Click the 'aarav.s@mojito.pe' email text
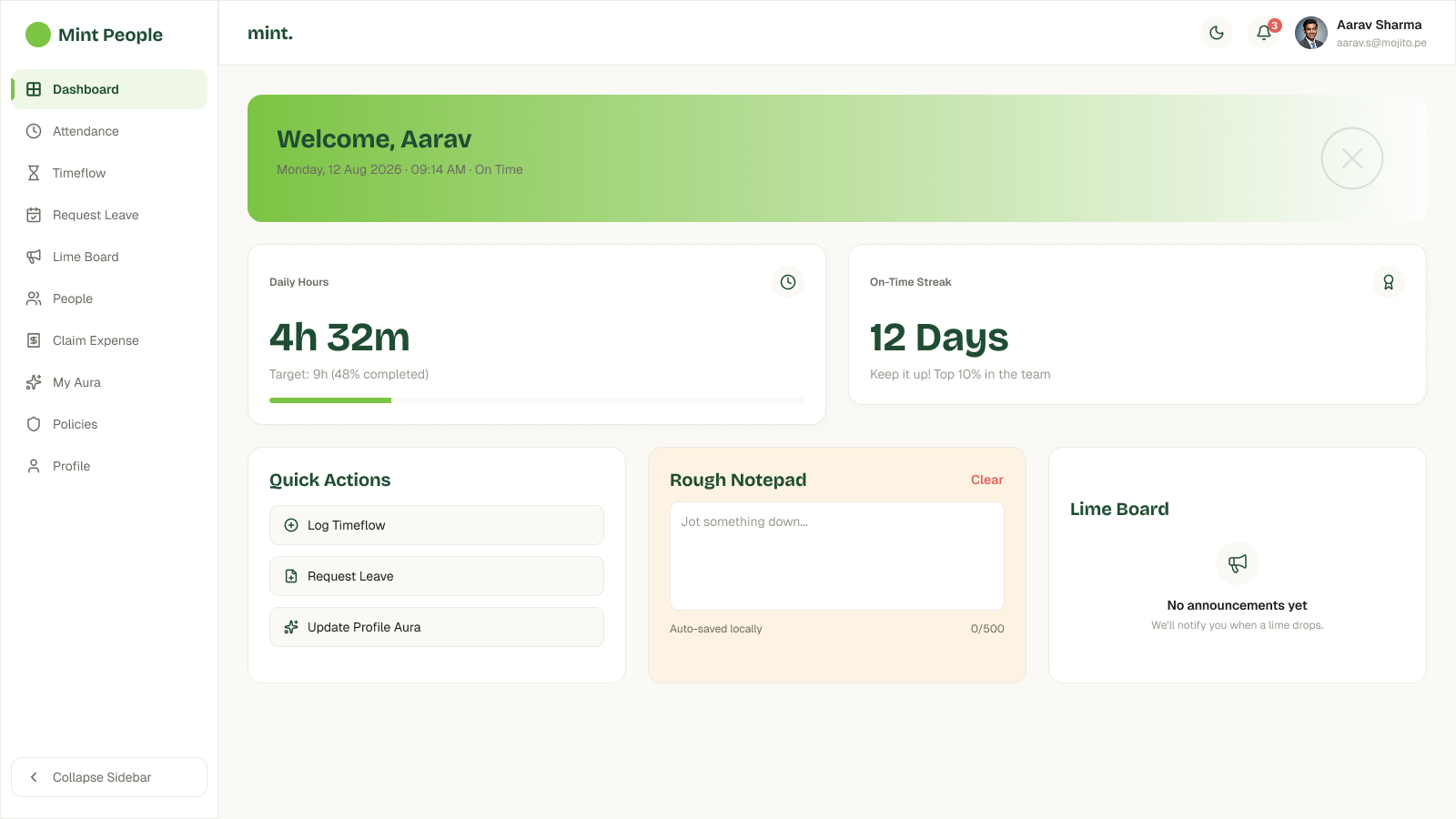This screenshot has width=1456, height=819. click(1381, 43)
